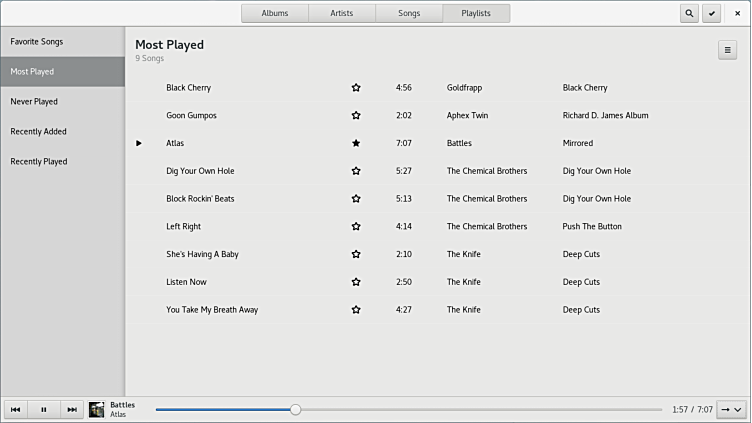Viewport: 752px width, 423px height.
Task: Click the checkmark selection mode button
Action: point(712,13)
